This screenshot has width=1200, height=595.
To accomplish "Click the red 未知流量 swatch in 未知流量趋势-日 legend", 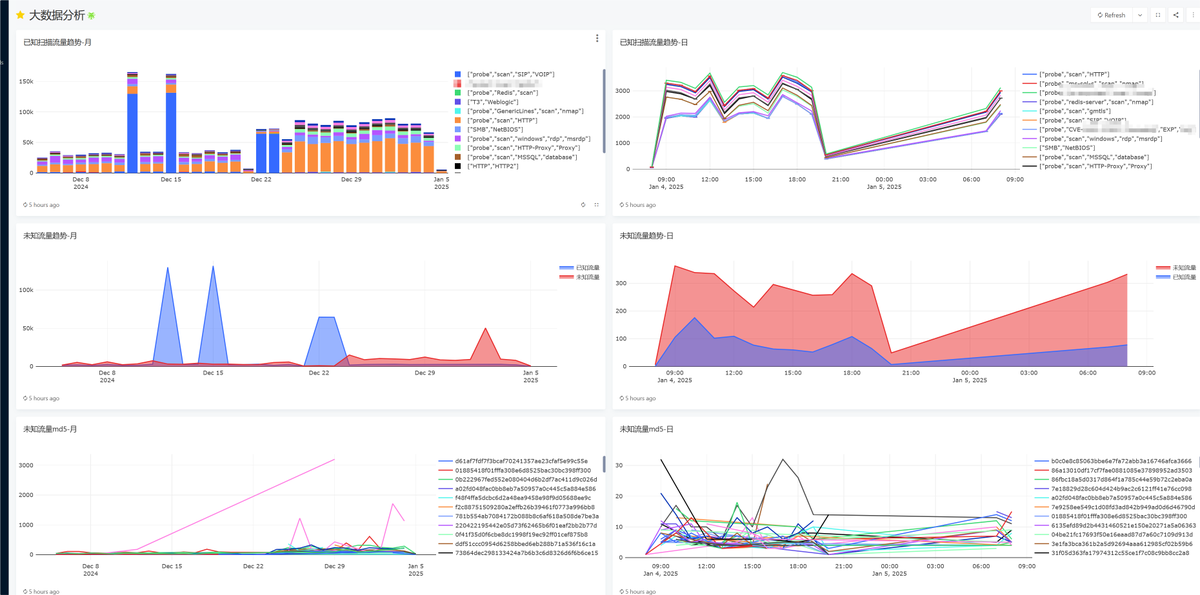I will pyautogui.click(x=1165, y=268).
